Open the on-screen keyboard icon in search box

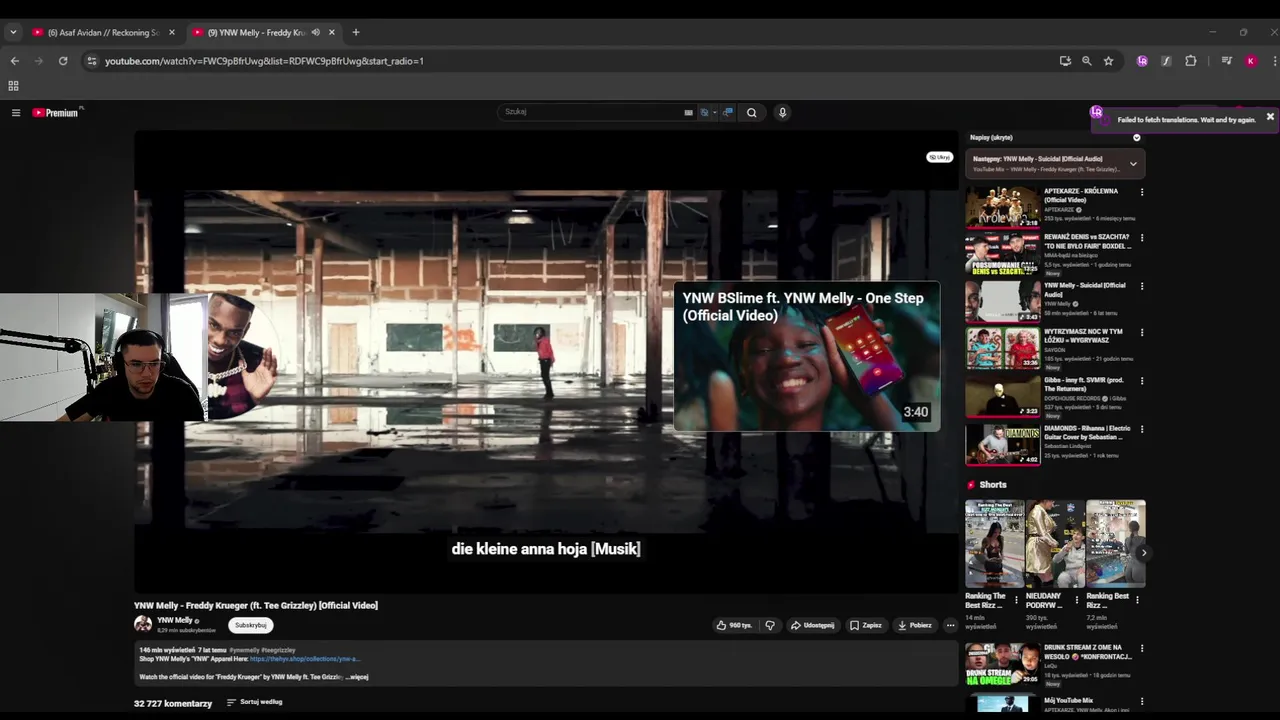[688, 112]
